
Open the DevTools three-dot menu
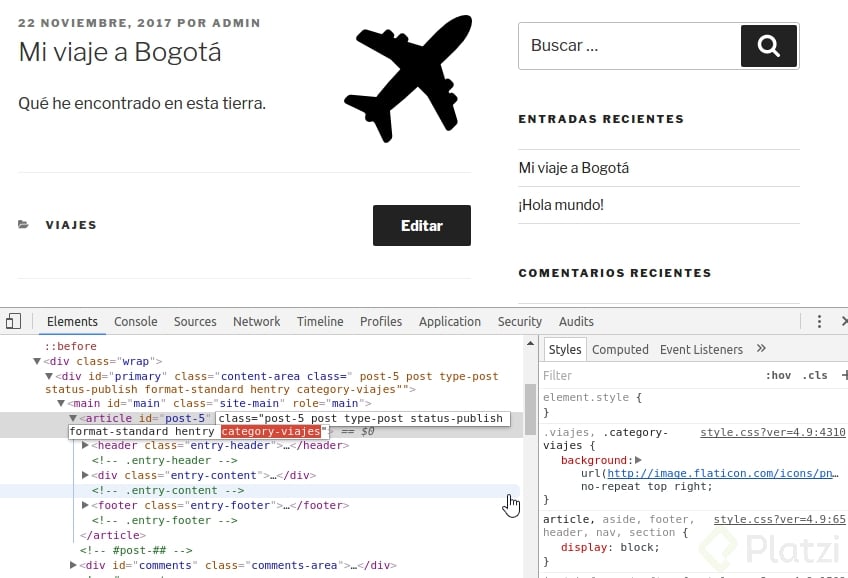click(819, 322)
